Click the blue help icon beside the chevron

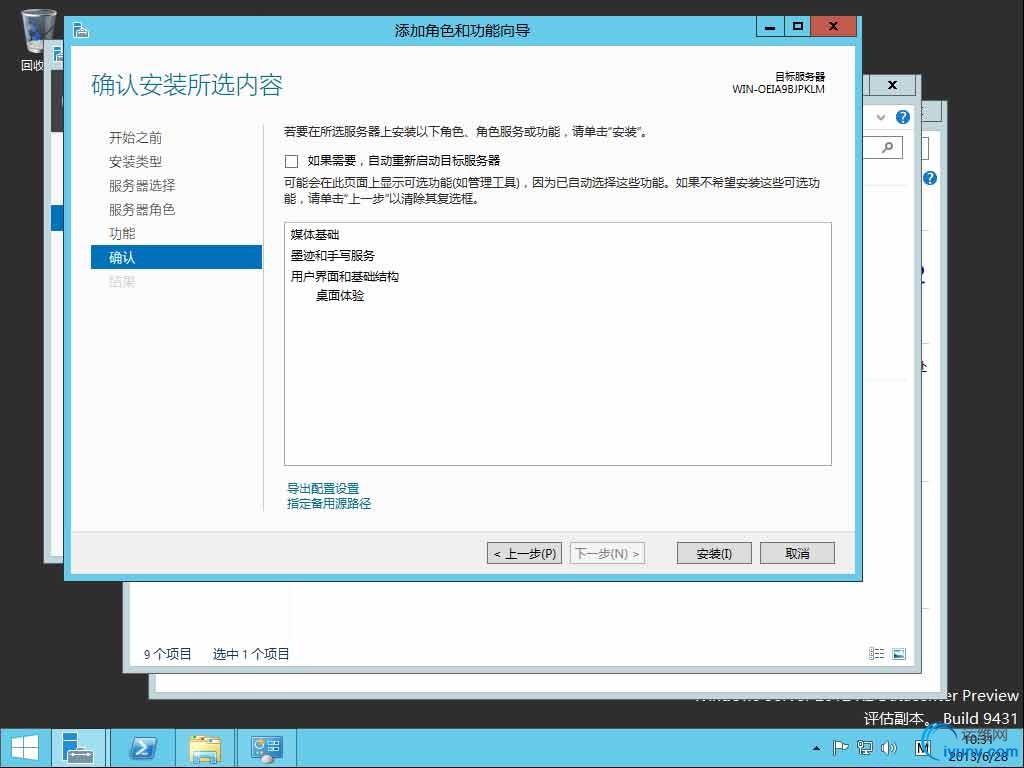tap(903, 117)
